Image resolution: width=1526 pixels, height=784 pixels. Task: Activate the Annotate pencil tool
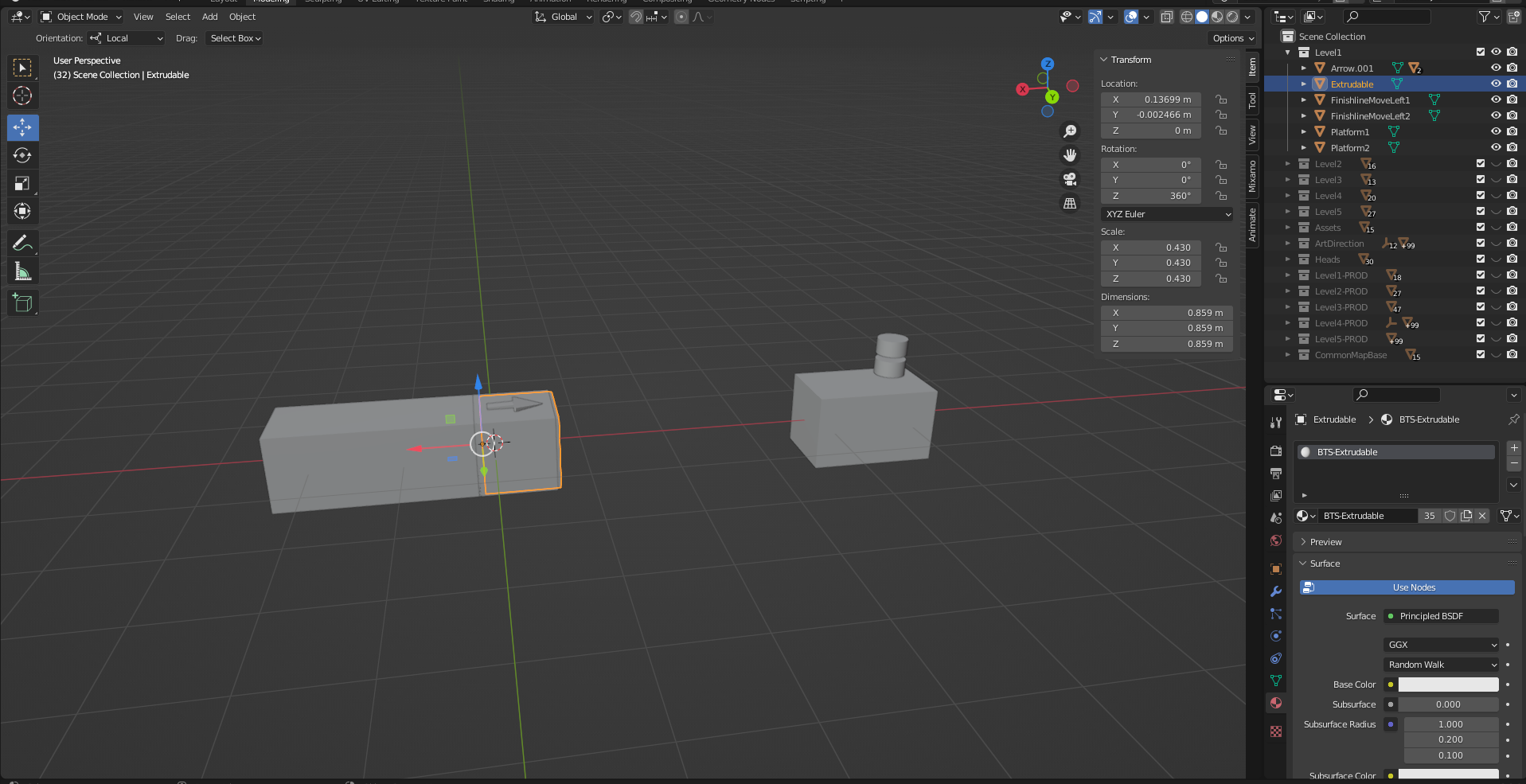[x=22, y=244]
